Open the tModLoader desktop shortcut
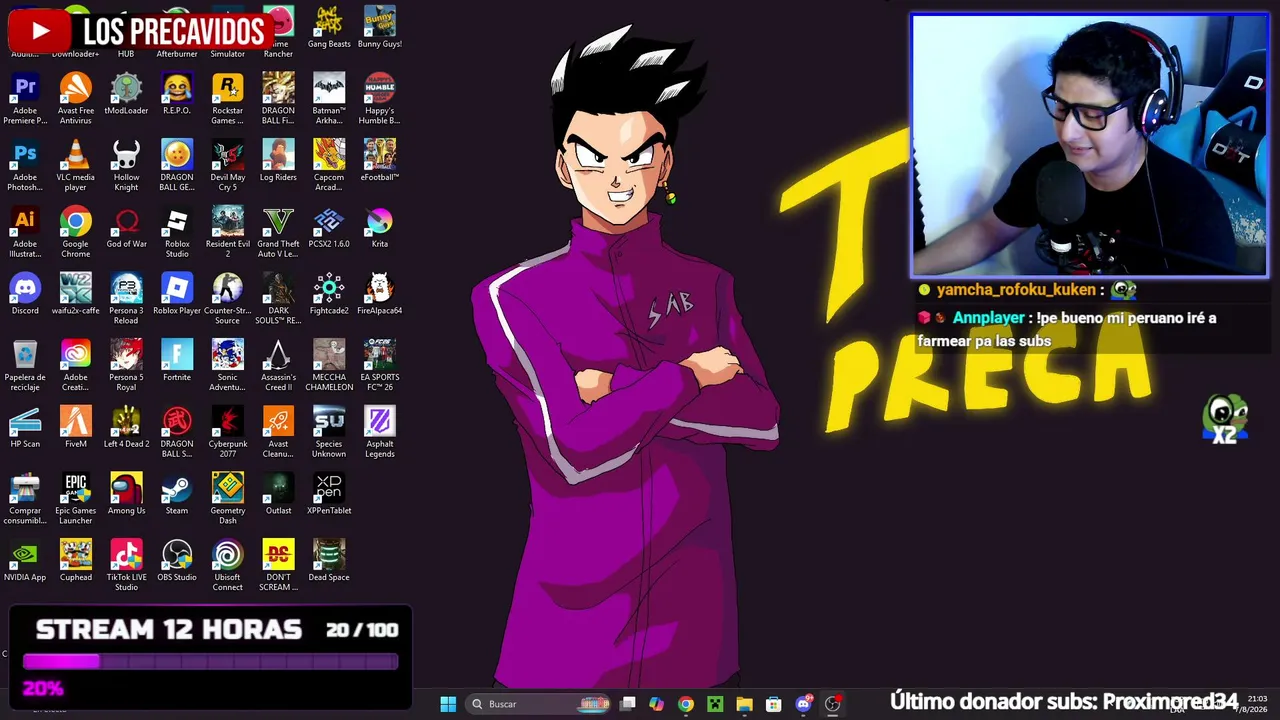 tap(126, 94)
